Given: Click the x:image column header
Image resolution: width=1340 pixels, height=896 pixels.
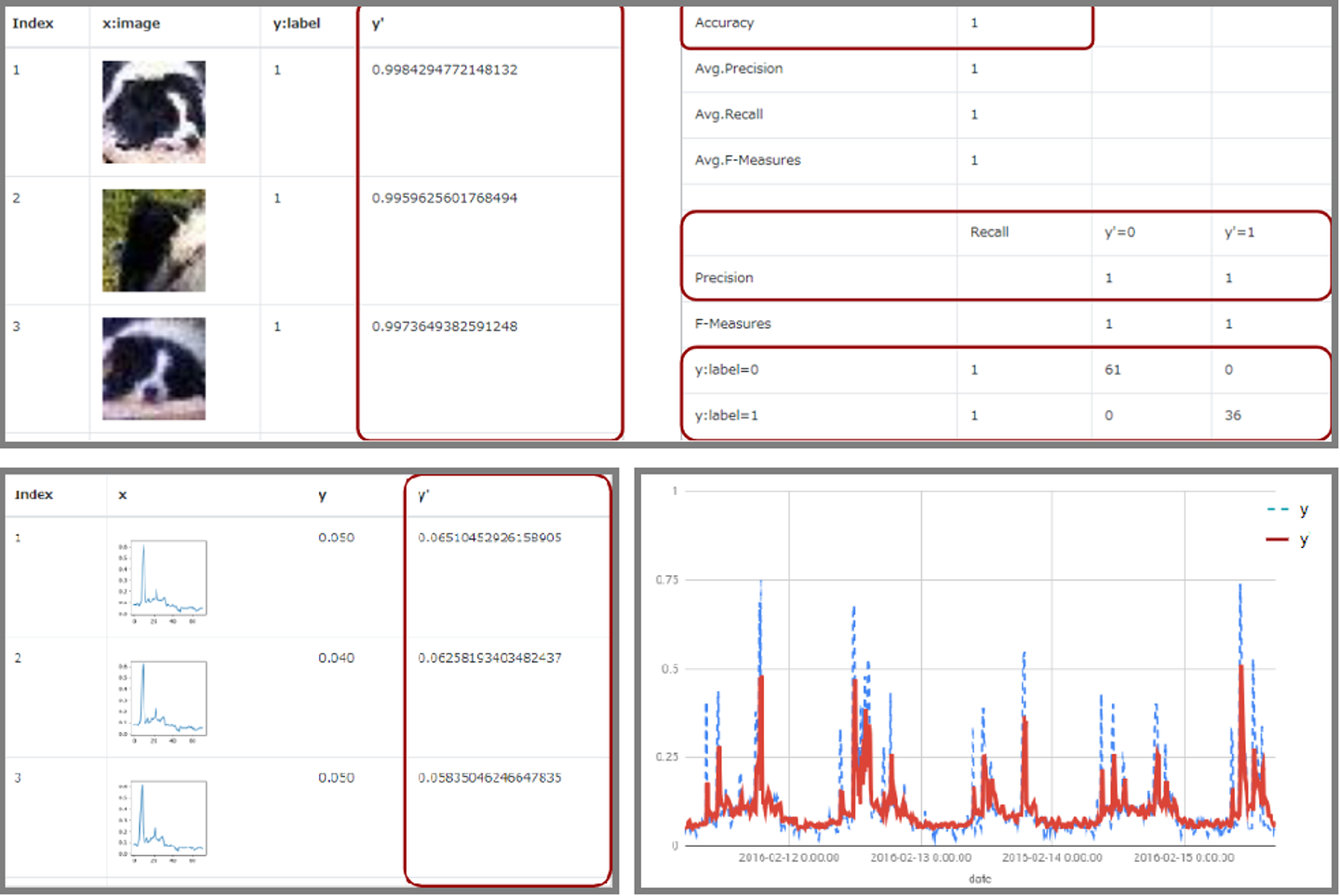Looking at the screenshot, I should click(131, 23).
